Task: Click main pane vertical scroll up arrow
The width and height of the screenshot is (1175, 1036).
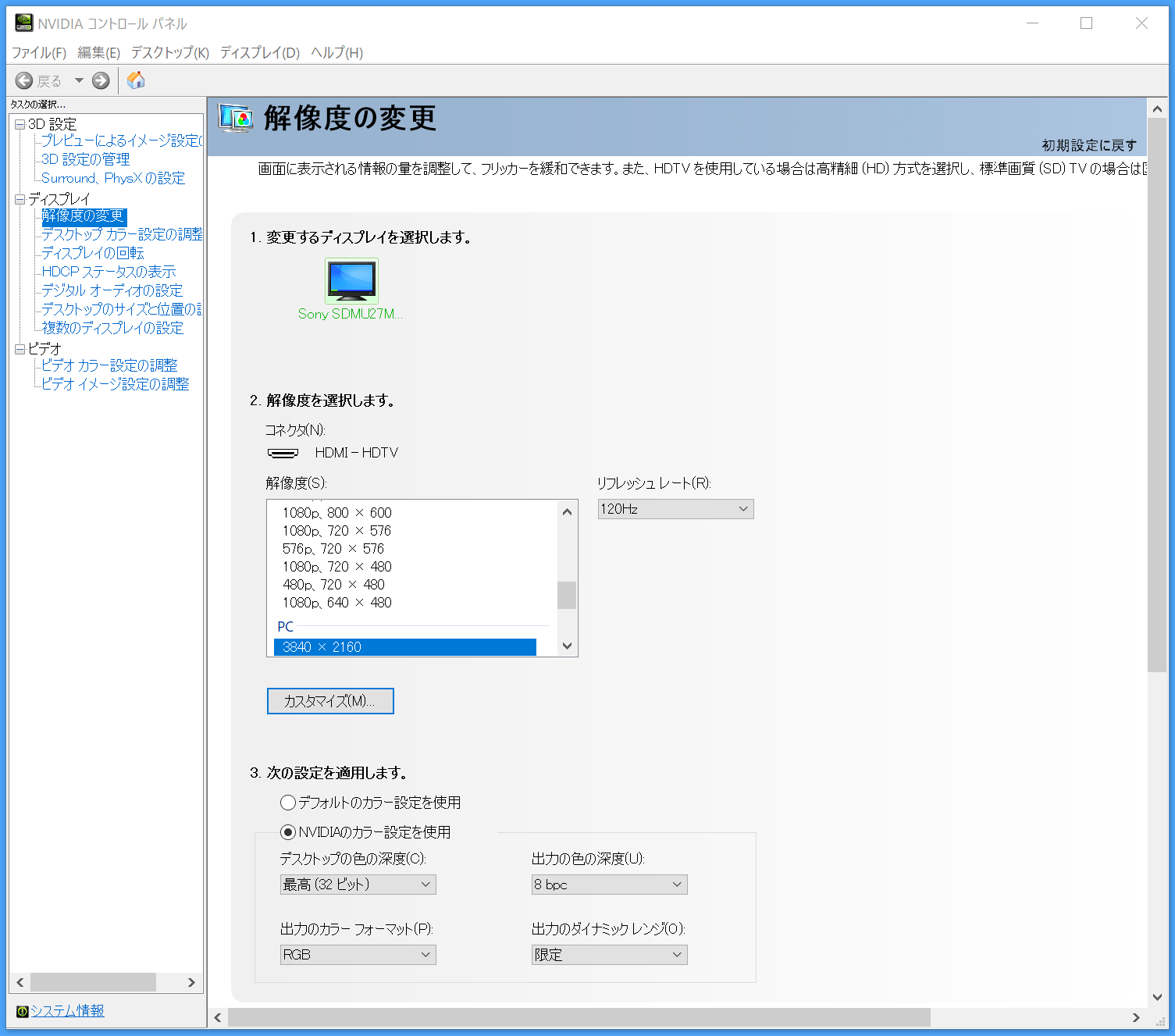Action: (1158, 109)
